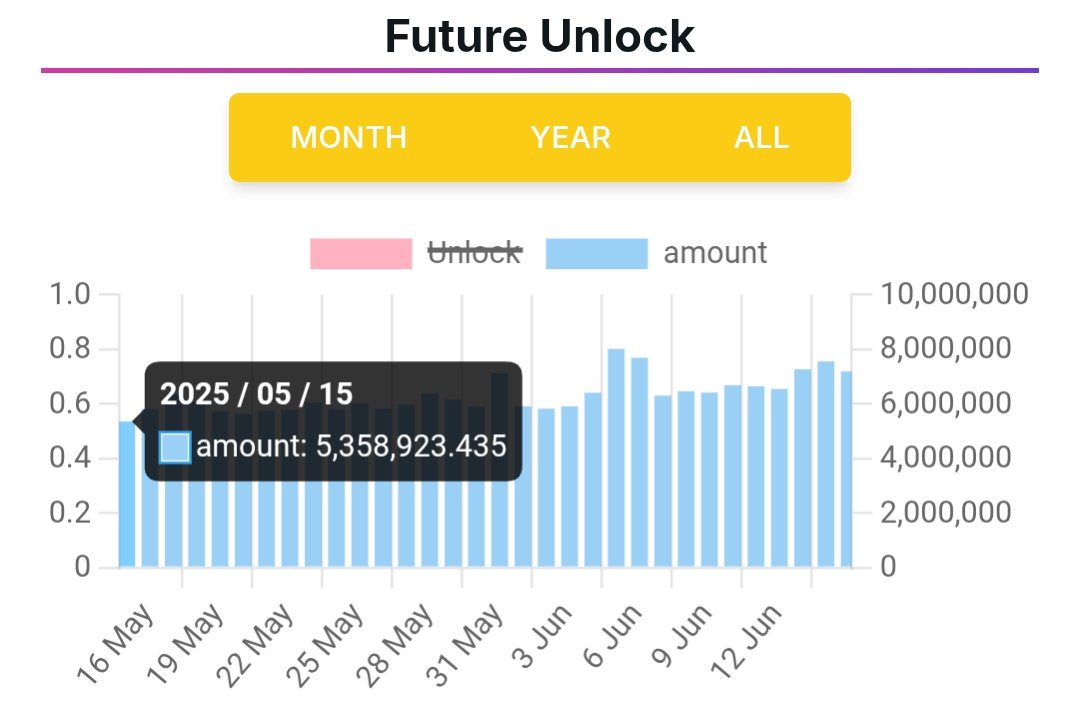The image size is (1080, 702).
Task: Click the tooltip date 2025 / 05 / 15
Action: pos(257,393)
